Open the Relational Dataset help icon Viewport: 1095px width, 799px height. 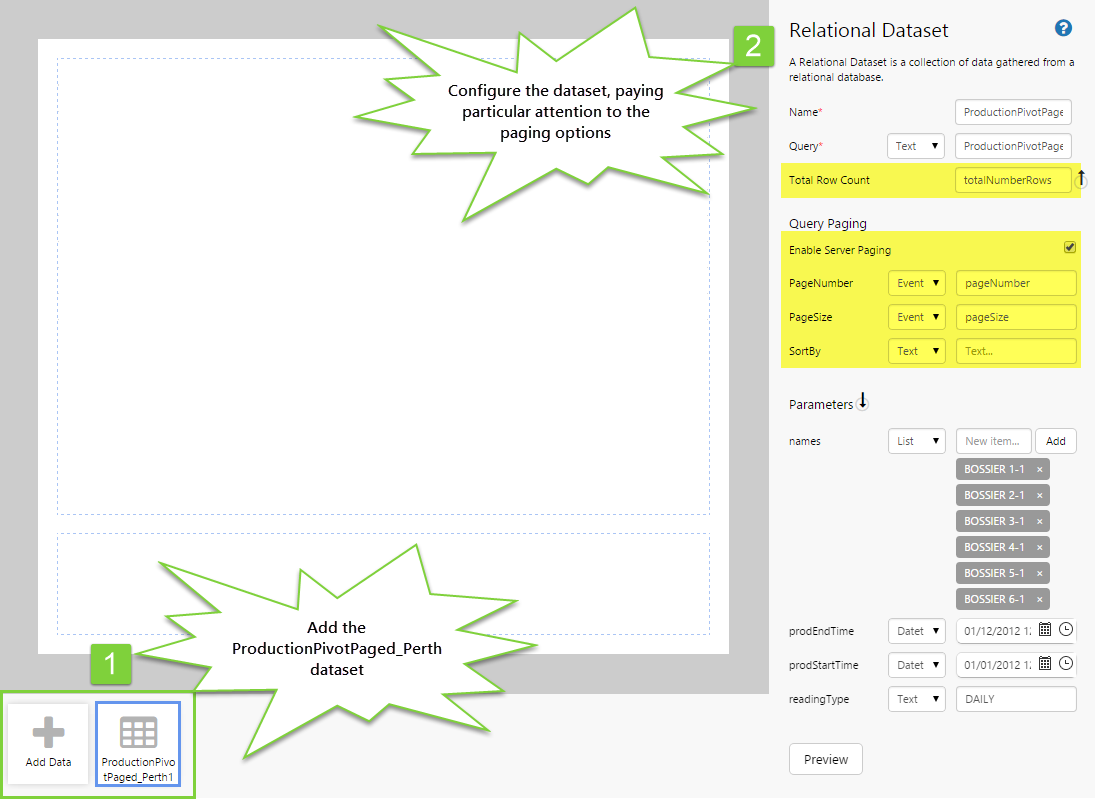coord(1063,29)
